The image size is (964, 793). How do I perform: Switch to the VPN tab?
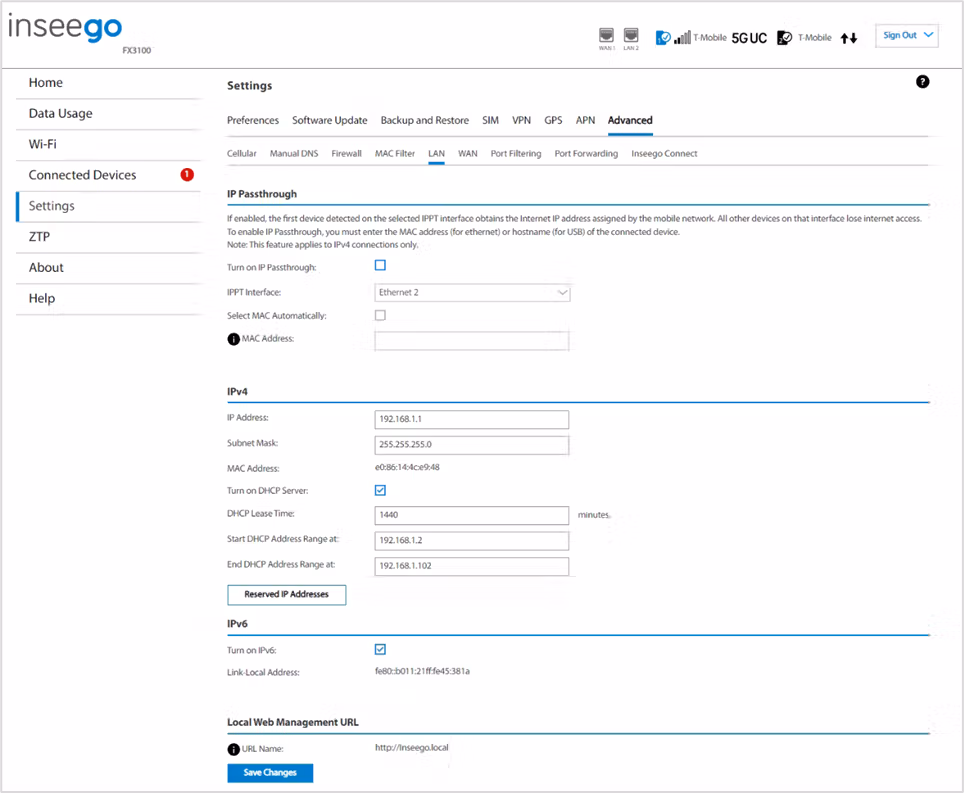coord(521,120)
